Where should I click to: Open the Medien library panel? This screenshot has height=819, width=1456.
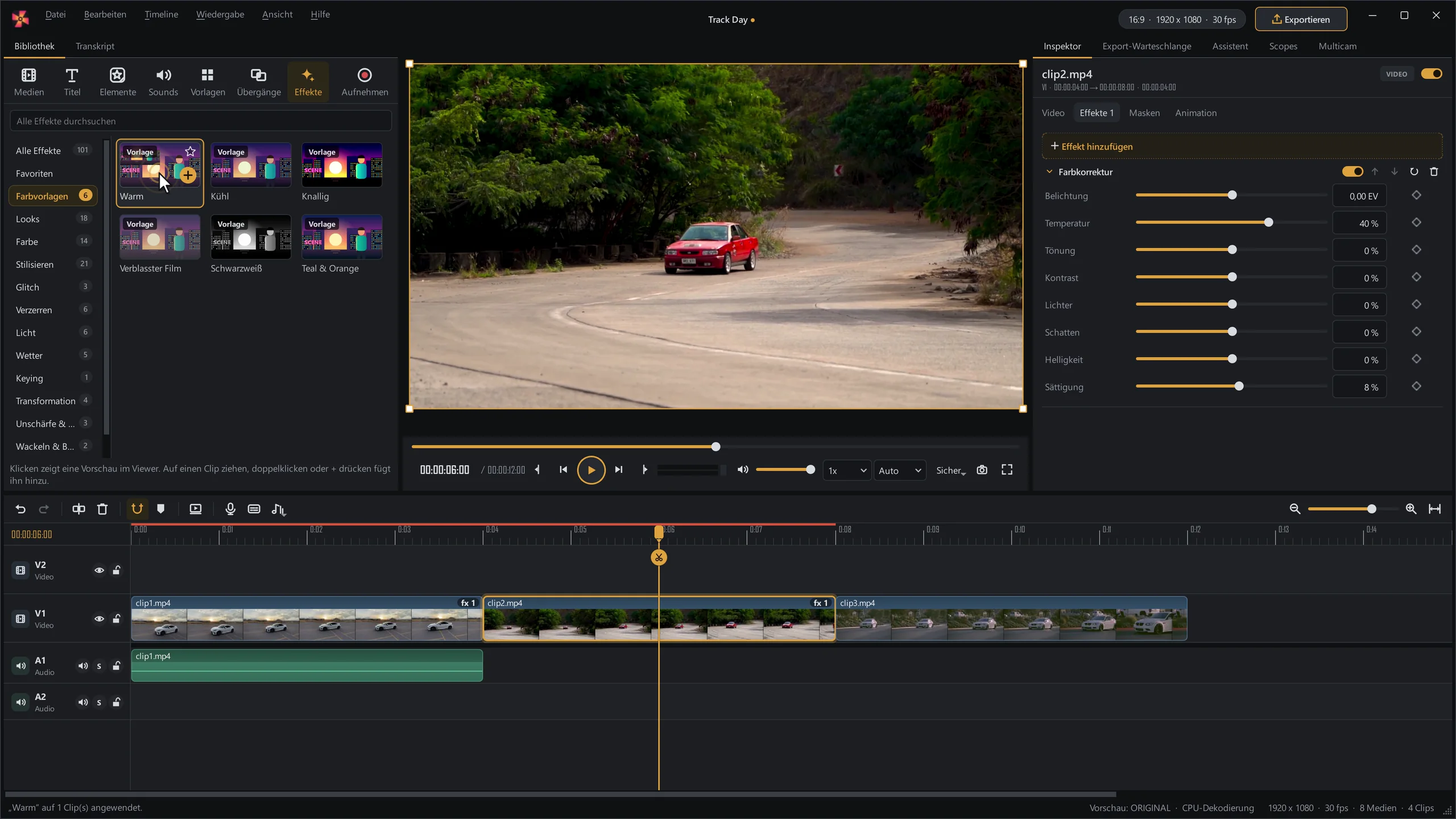pyautogui.click(x=28, y=82)
